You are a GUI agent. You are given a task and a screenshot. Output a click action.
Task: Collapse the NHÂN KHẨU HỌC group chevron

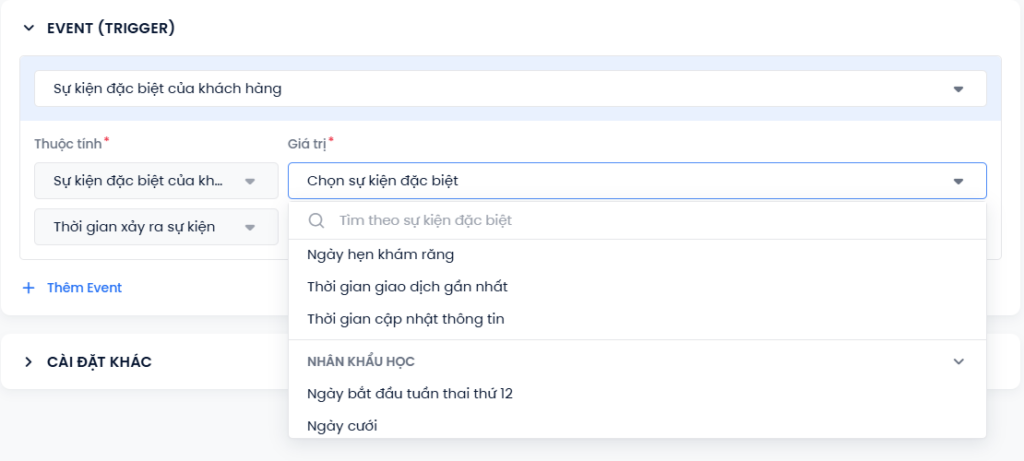pyautogui.click(x=958, y=361)
